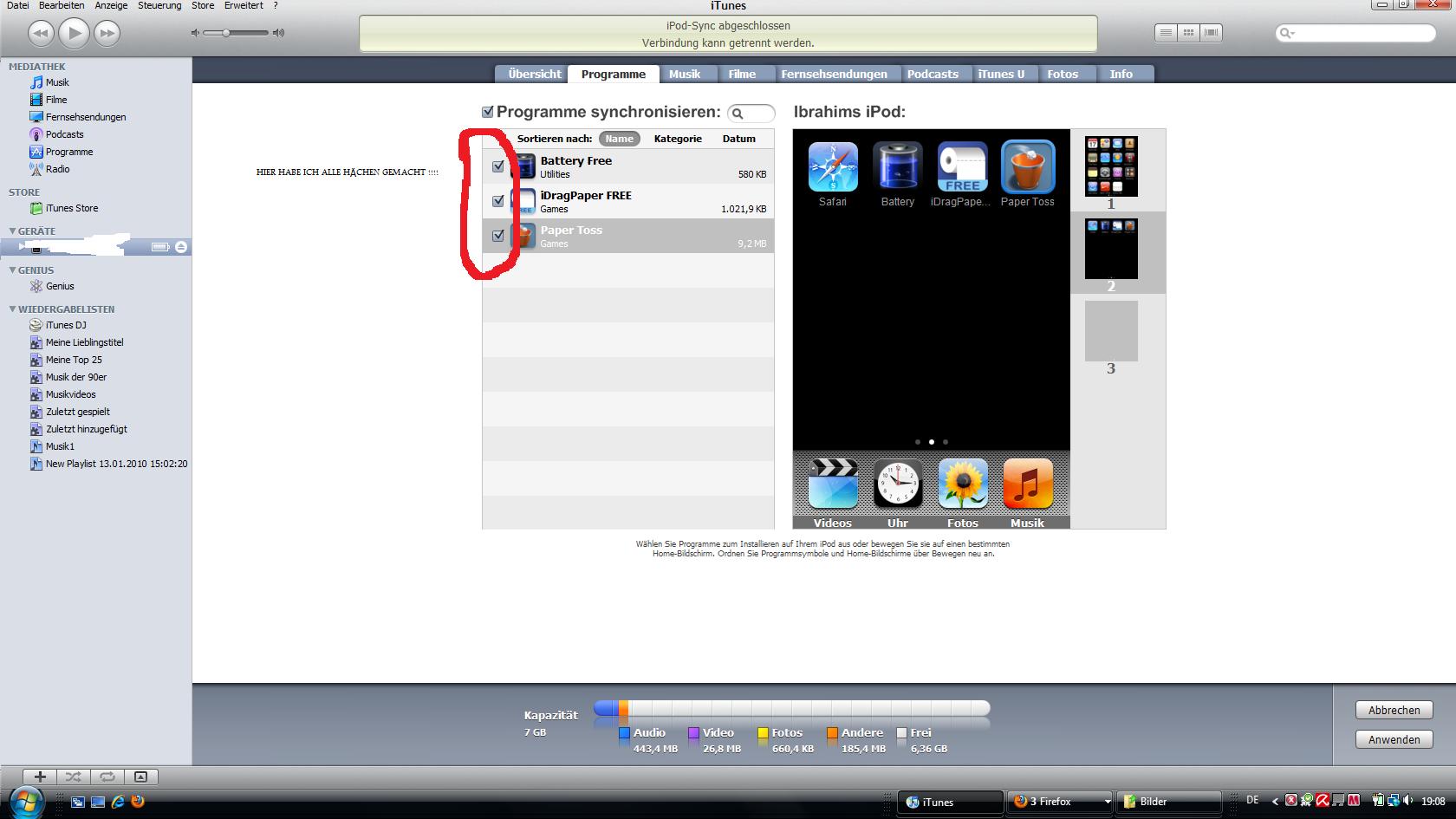Eject the connected iPod device
The image size is (1456, 819).
[181, 247]
